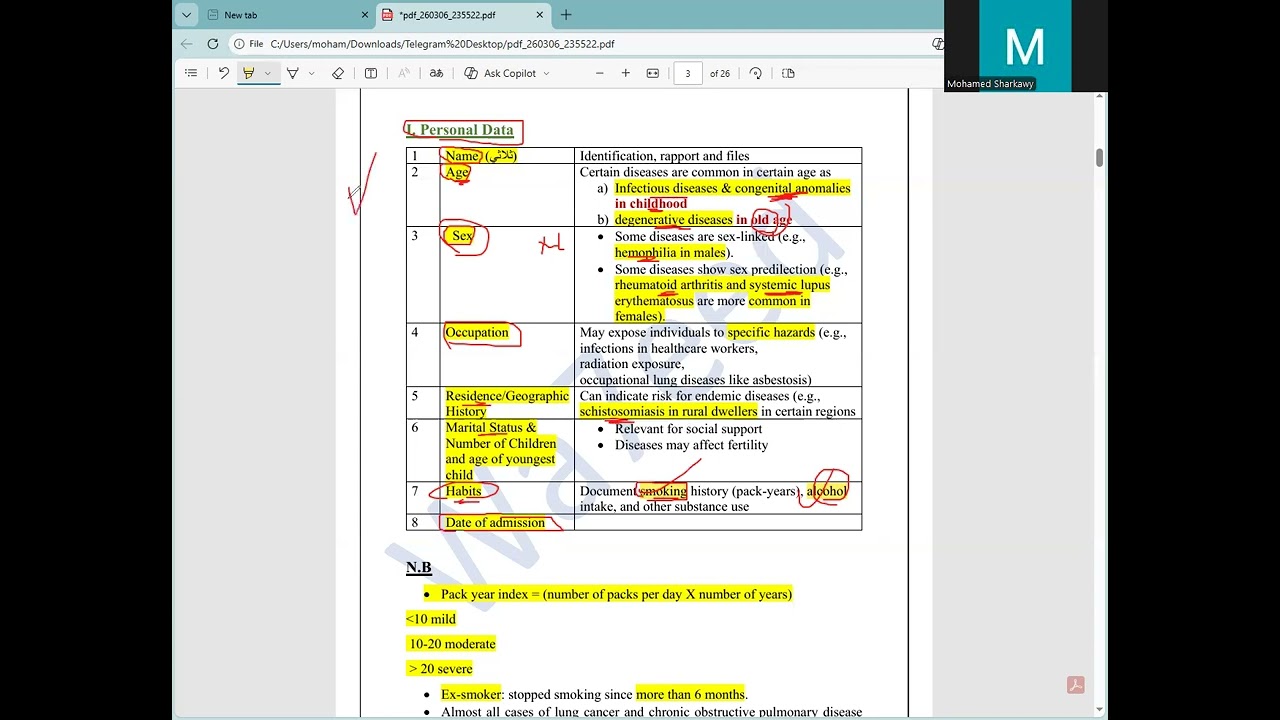Open a new browser tab with plus
This screenshot has width=1280, height=720.
tap(566, 15)
